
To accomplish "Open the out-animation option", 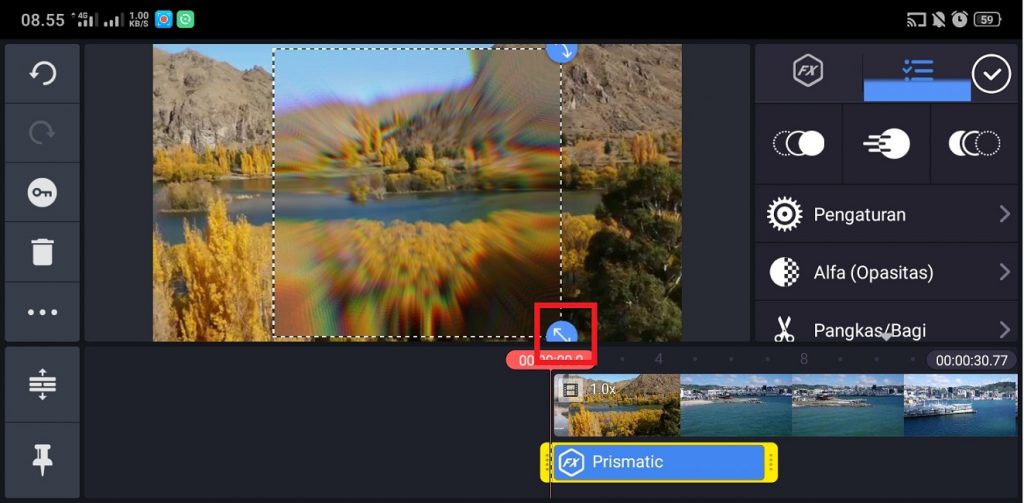I will pos(974,143).
